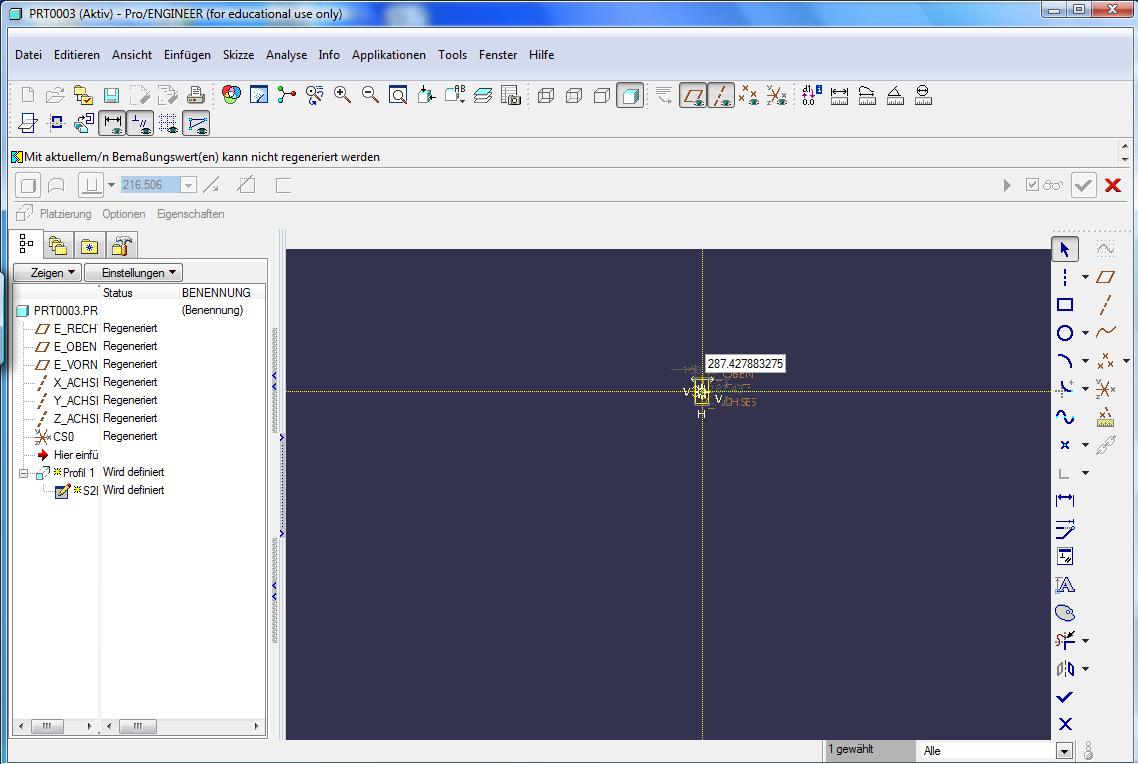Image resolution: width=1138 pixels, height=764 pixels.
Task: Cancel the feature with red X
Action: coord(1113,185)
